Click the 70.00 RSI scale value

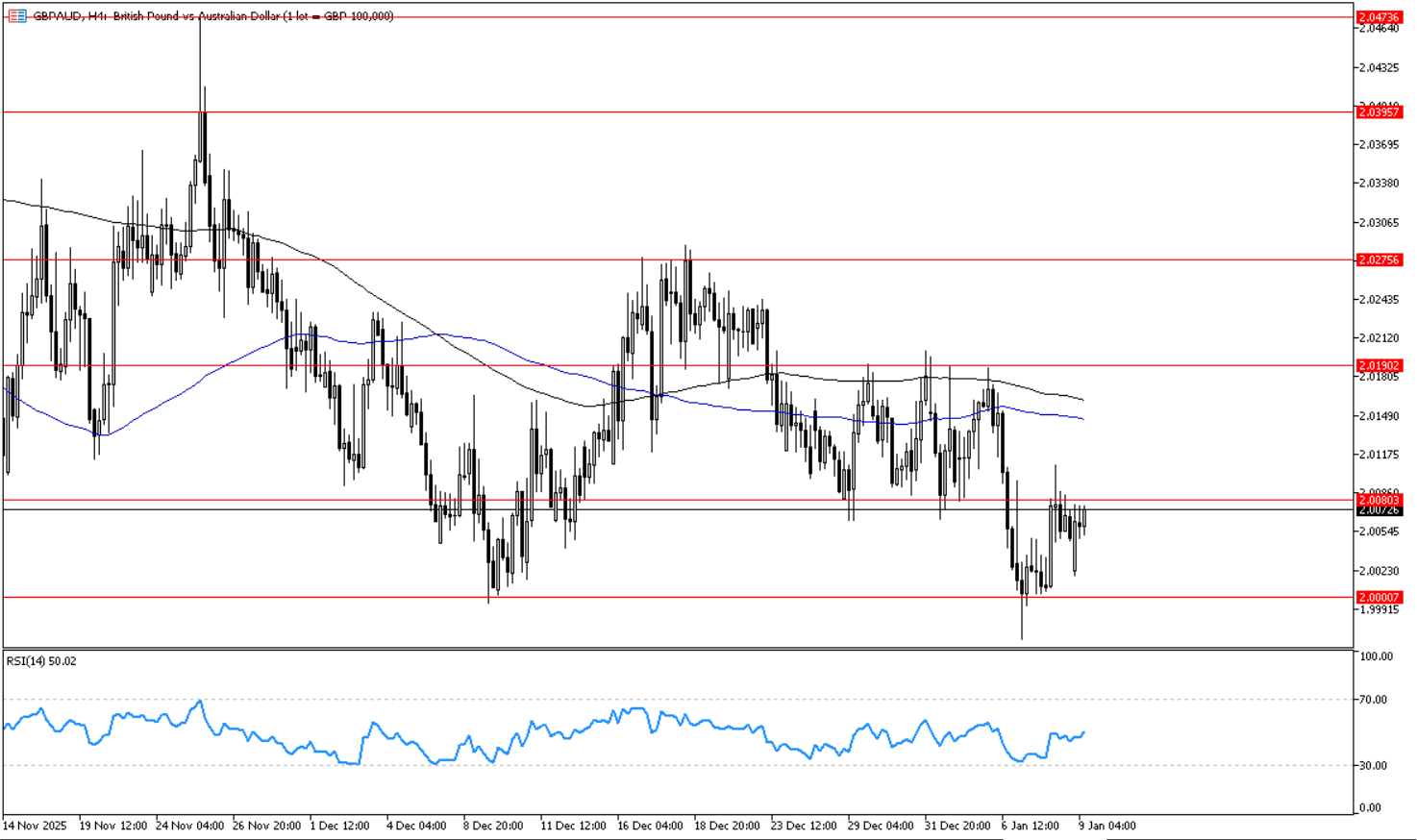(x=1374, y=700)
